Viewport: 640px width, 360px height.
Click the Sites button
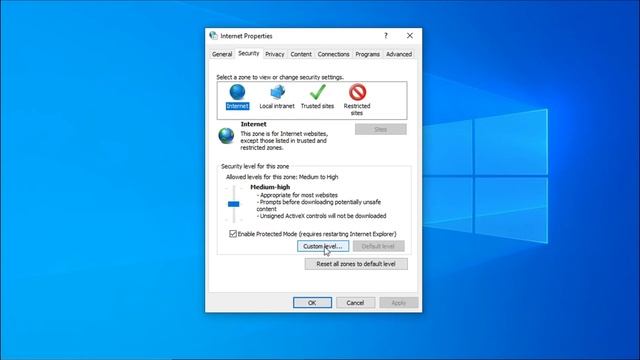[380, 129]
